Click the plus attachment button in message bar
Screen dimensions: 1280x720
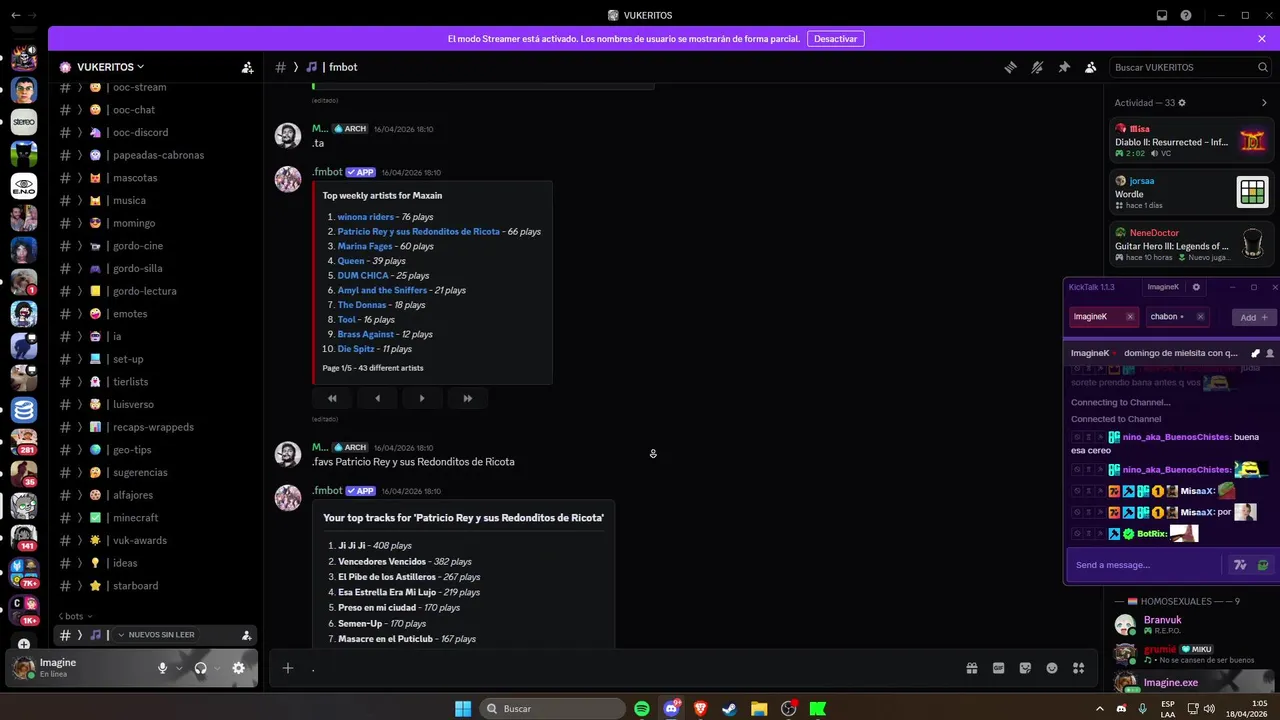288,668
